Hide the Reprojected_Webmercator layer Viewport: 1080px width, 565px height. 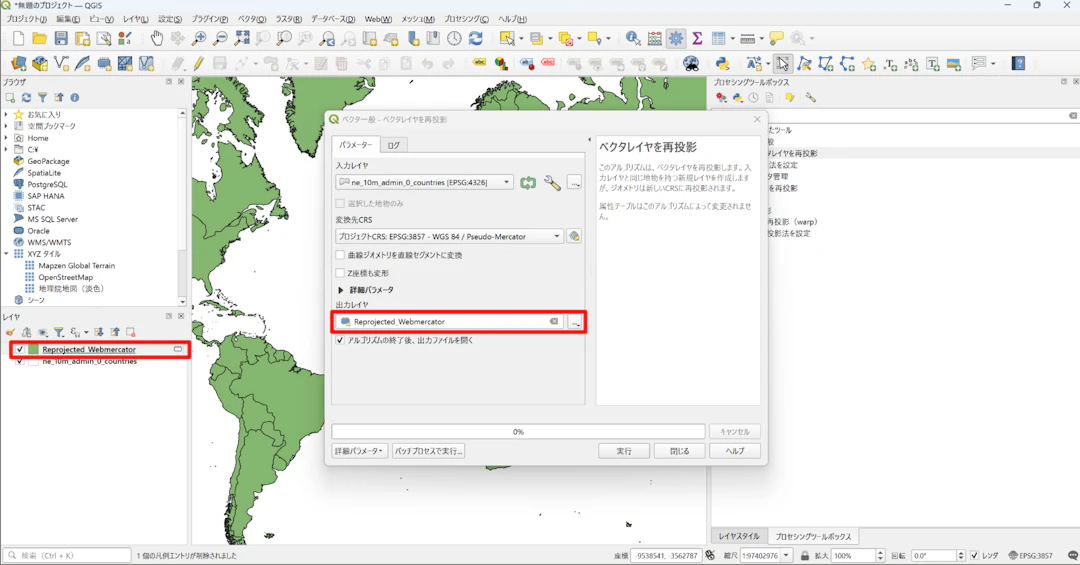point(19,350)
